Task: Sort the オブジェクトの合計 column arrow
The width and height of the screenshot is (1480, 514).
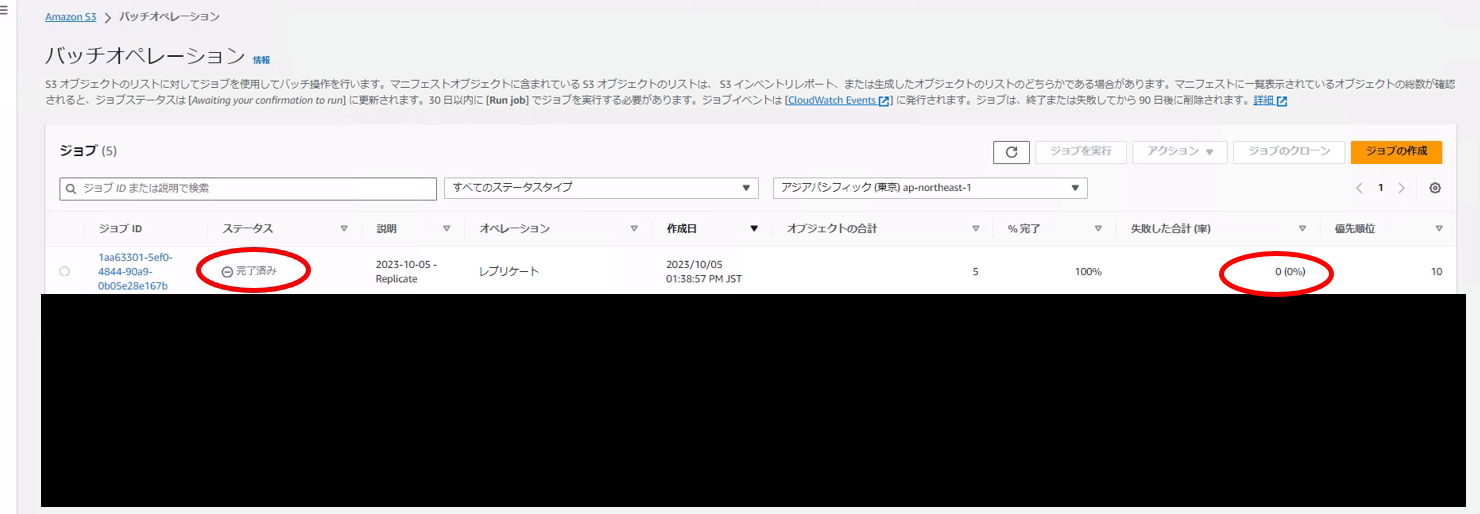Action: tap(976, 229)
